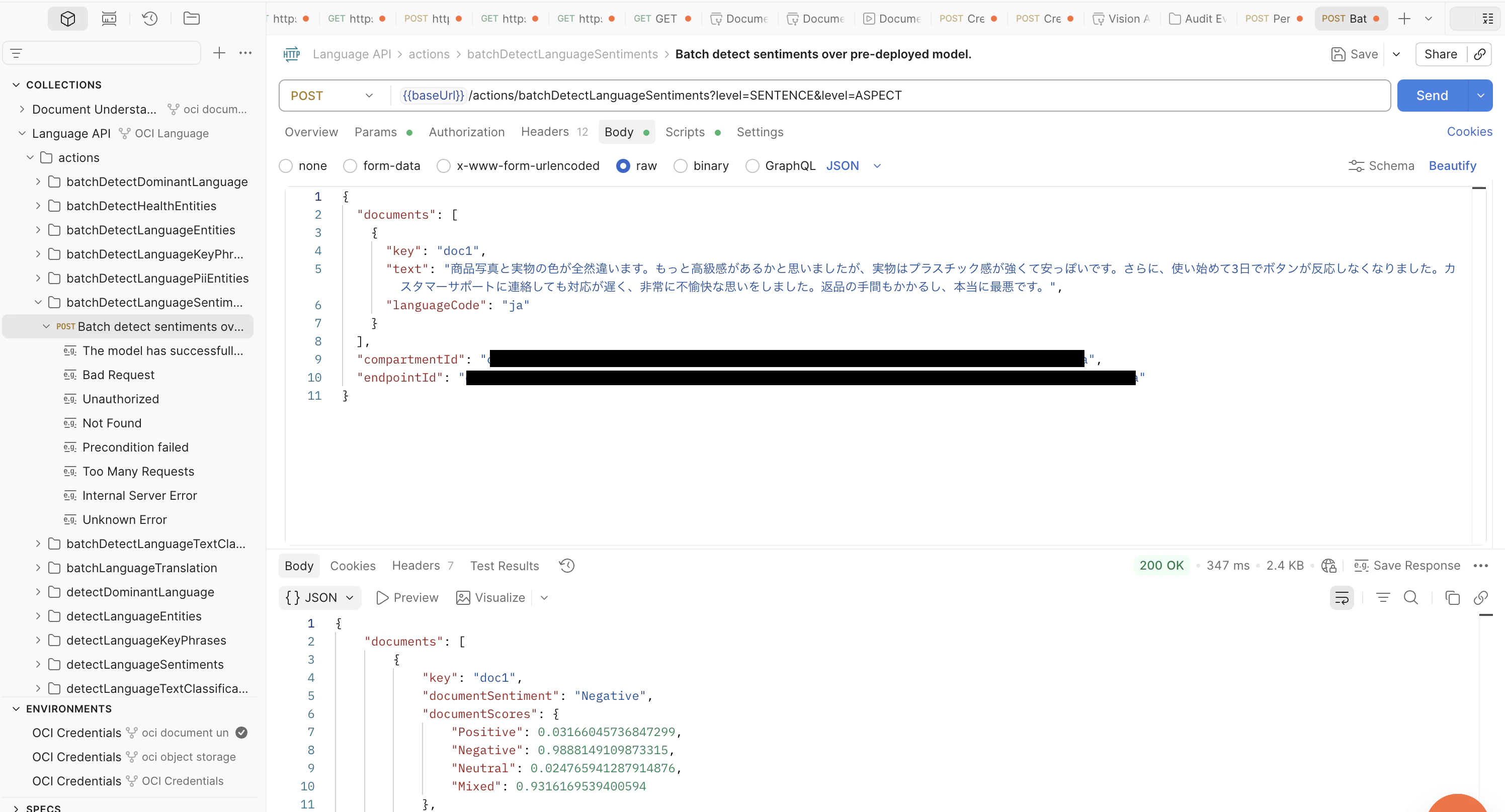This screenshot has width=1505, height=812.
Task: Open the Not Found example
Action: pyautogui.click(x=112, y=423)
